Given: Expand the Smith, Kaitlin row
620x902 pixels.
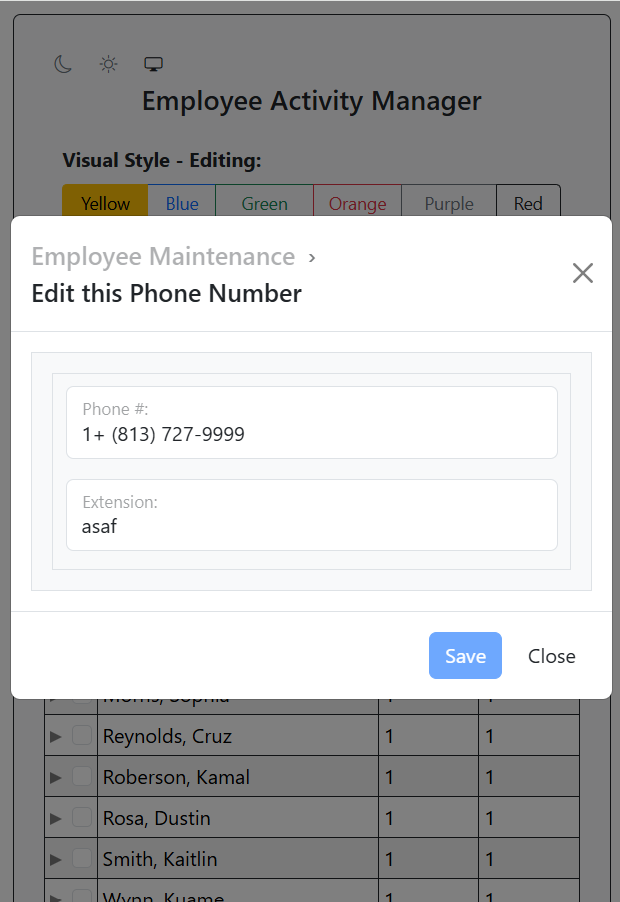Looking at the screenshot, I should pyautogui.click(x=56, y=859).
